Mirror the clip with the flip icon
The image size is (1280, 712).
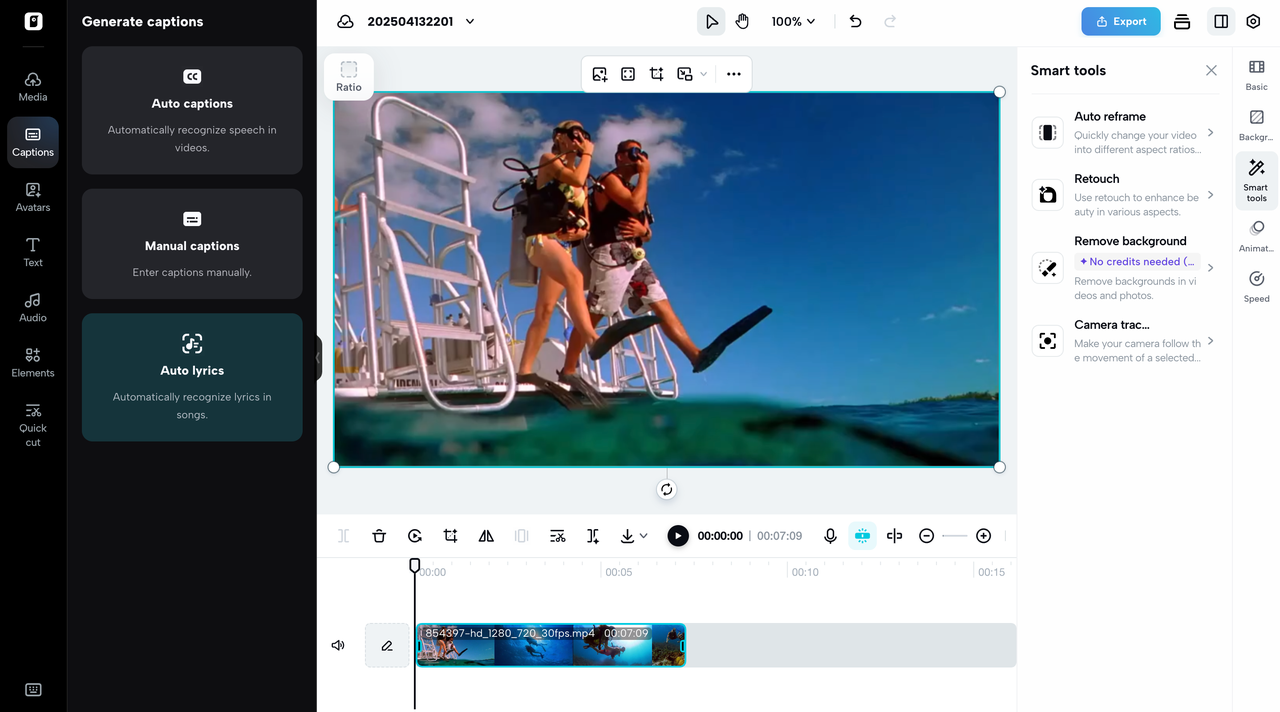pos(486,535)
